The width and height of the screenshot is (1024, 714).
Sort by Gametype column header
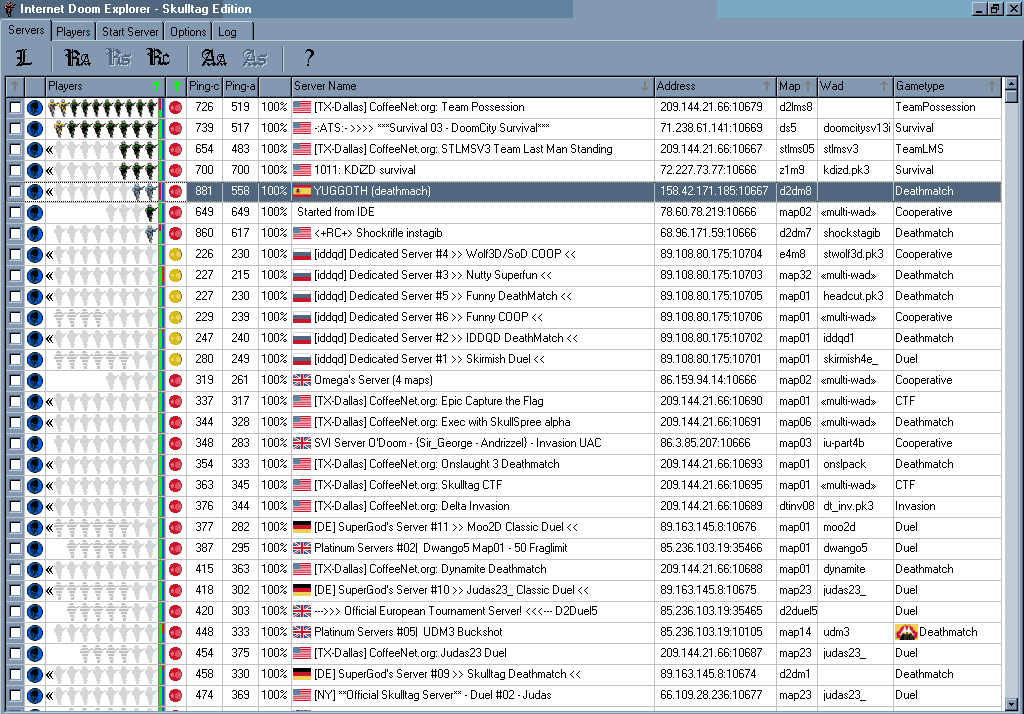947,86
